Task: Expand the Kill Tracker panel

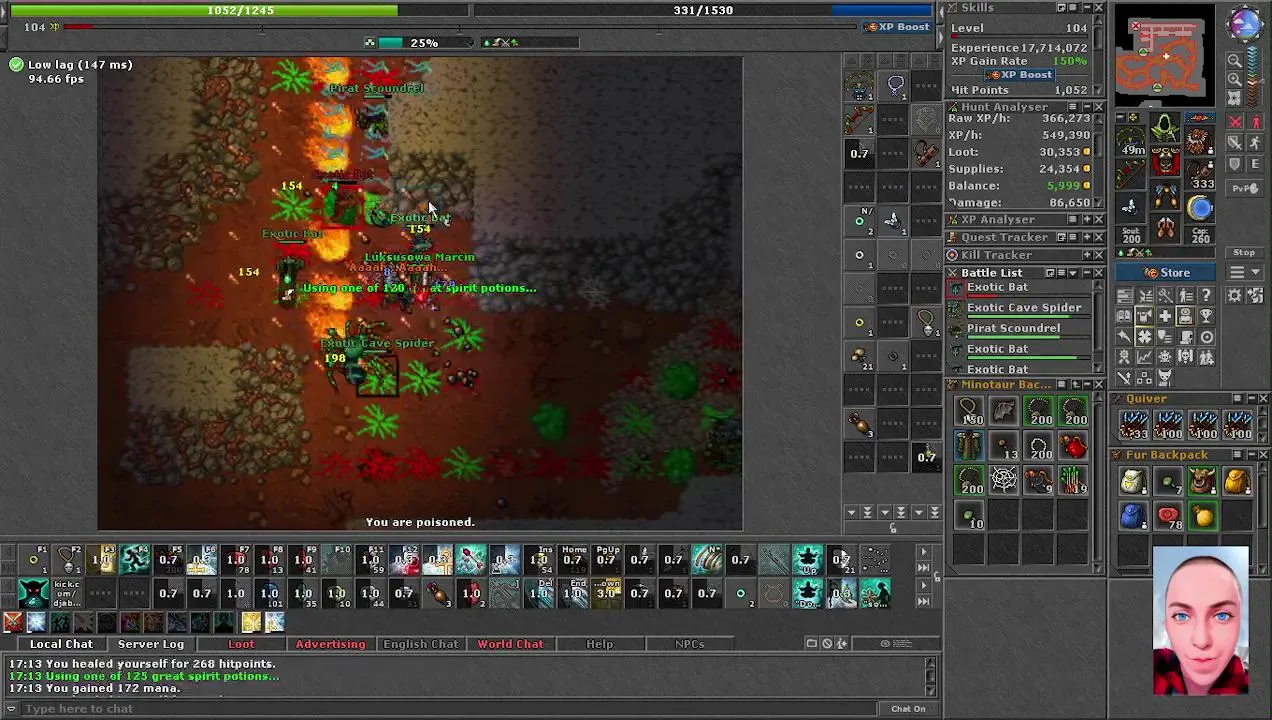Action: click(x=1086, y=255)
